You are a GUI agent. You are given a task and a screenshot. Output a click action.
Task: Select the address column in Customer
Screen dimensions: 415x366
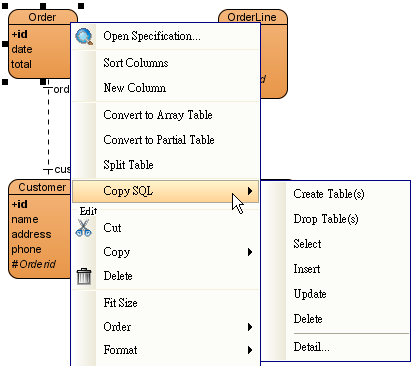point(31,234)
